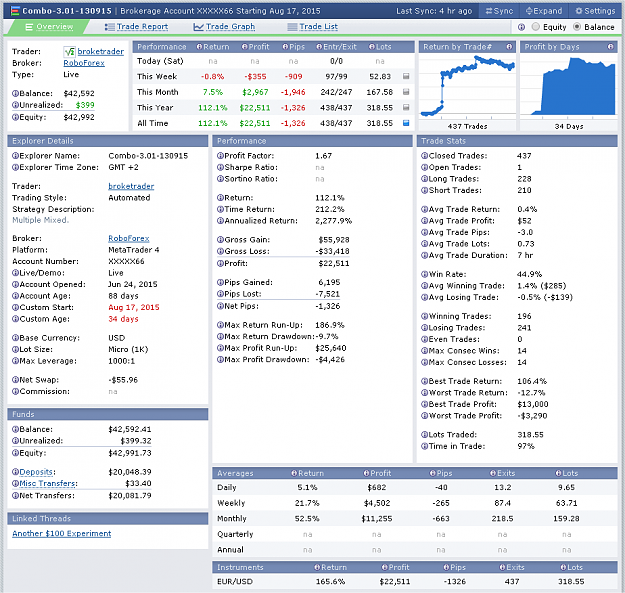Screen dimensions: 625x593
Task: Click info icon for Instruments Return column
Action: [317, 567]
